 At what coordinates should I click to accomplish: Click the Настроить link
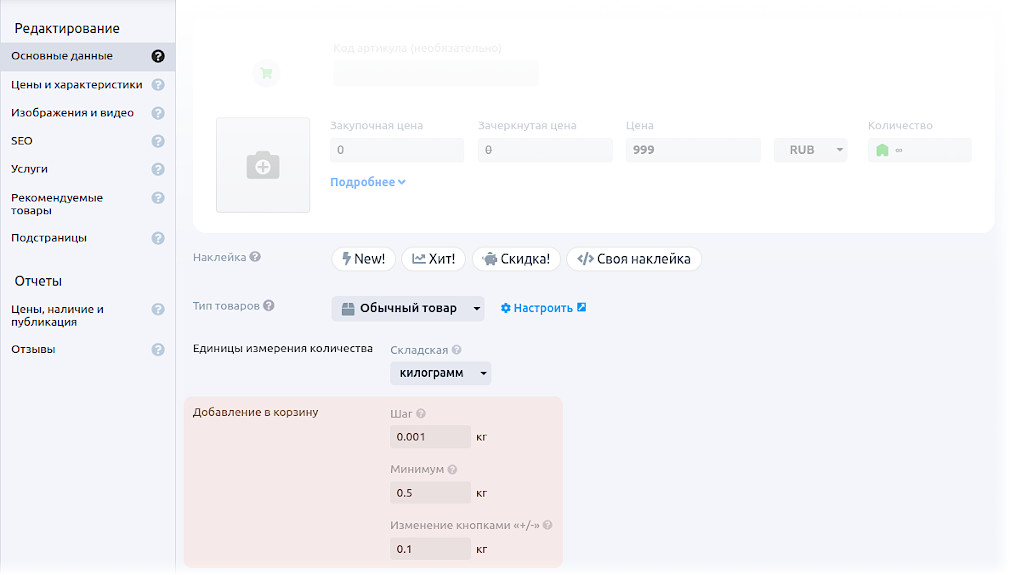(x=543, y=308)
